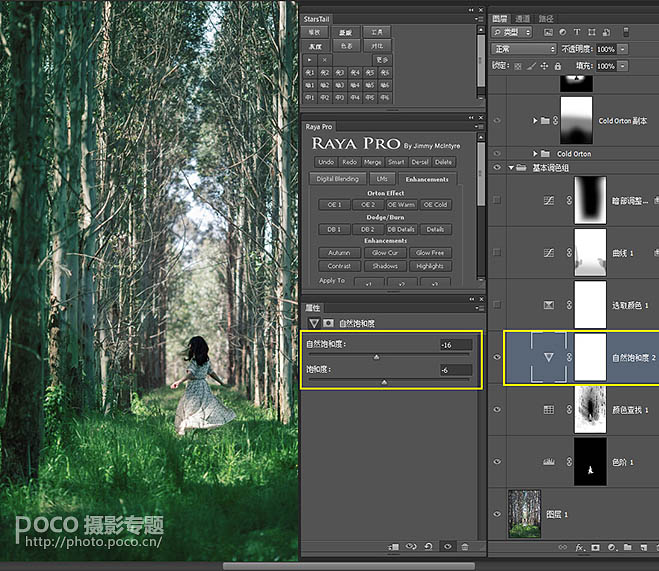Filter layers by shape type icon
This screenshot has height=571, width=659.
tap(592, 32)
